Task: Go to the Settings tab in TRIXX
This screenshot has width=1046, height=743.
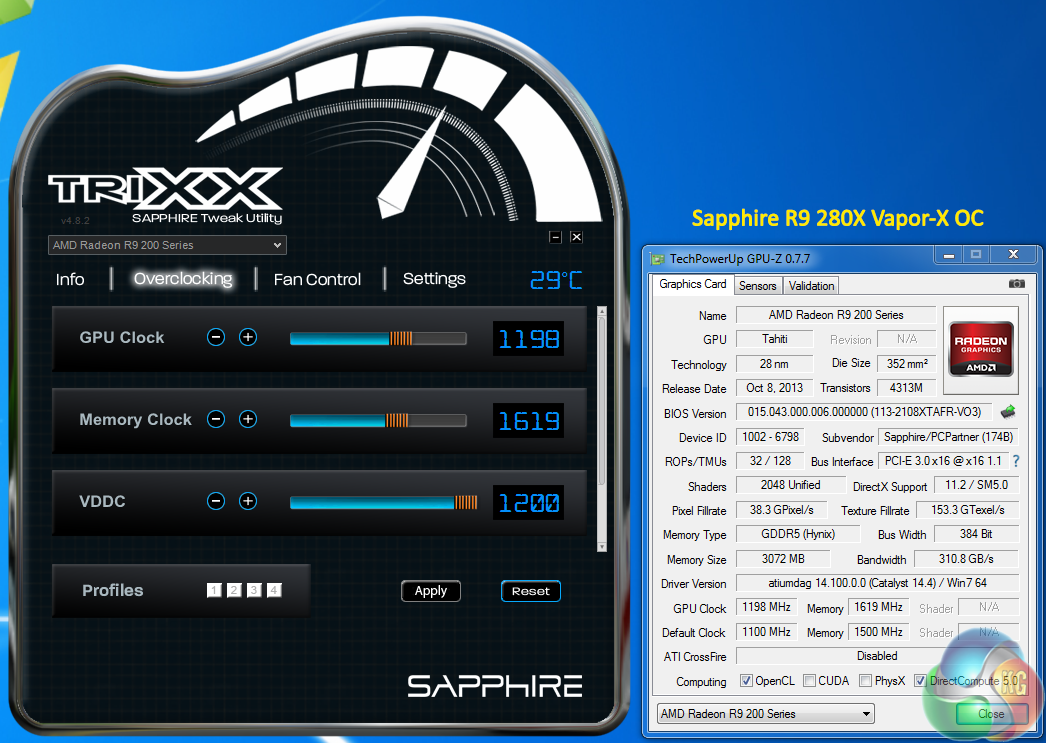Action: (x=434, y=279)
